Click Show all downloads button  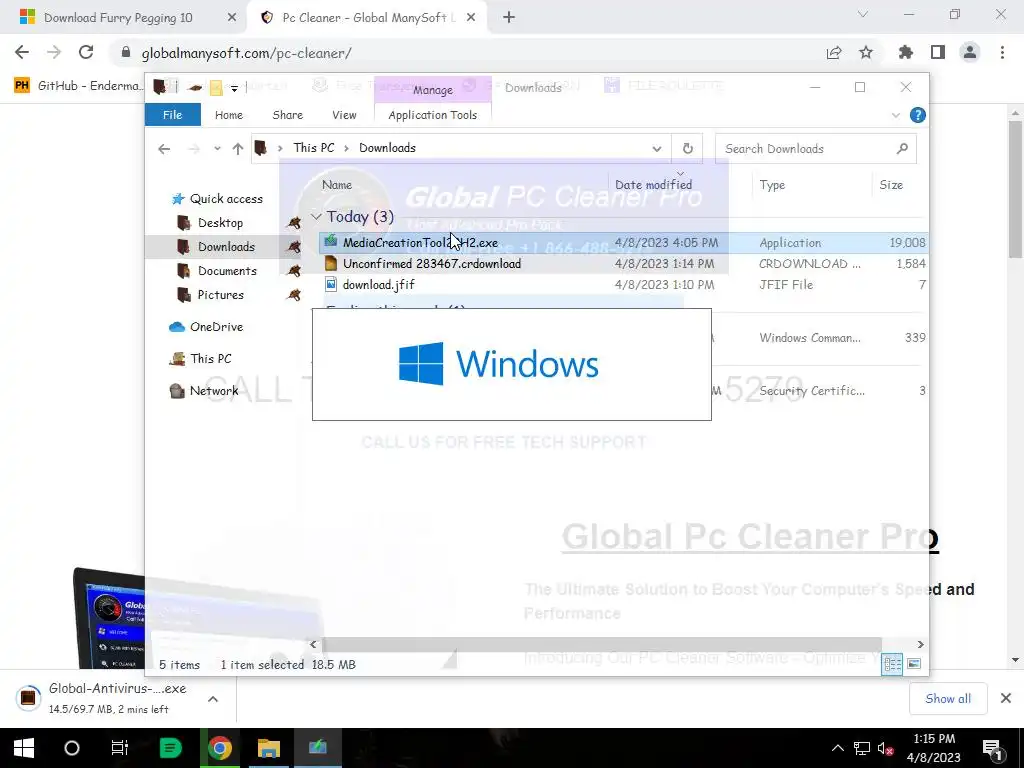pyautogui.click(x=948, y=699)
